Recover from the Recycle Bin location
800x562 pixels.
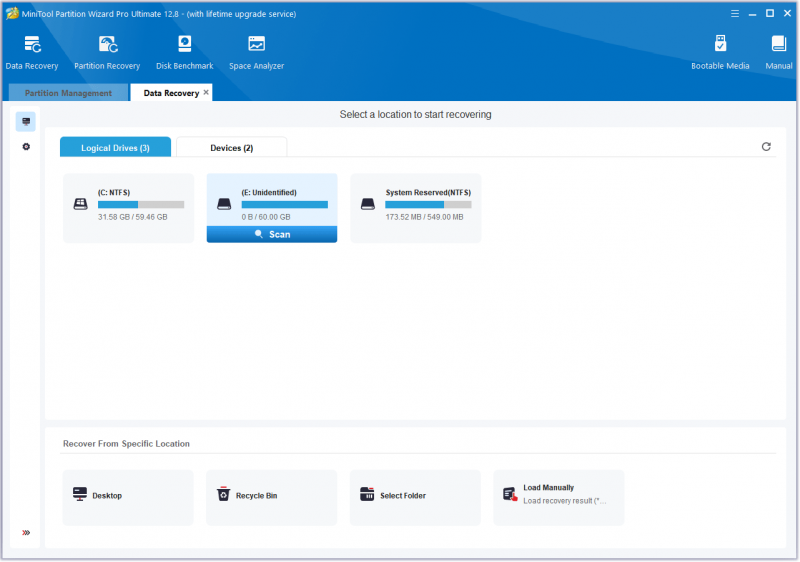(271, 497)
